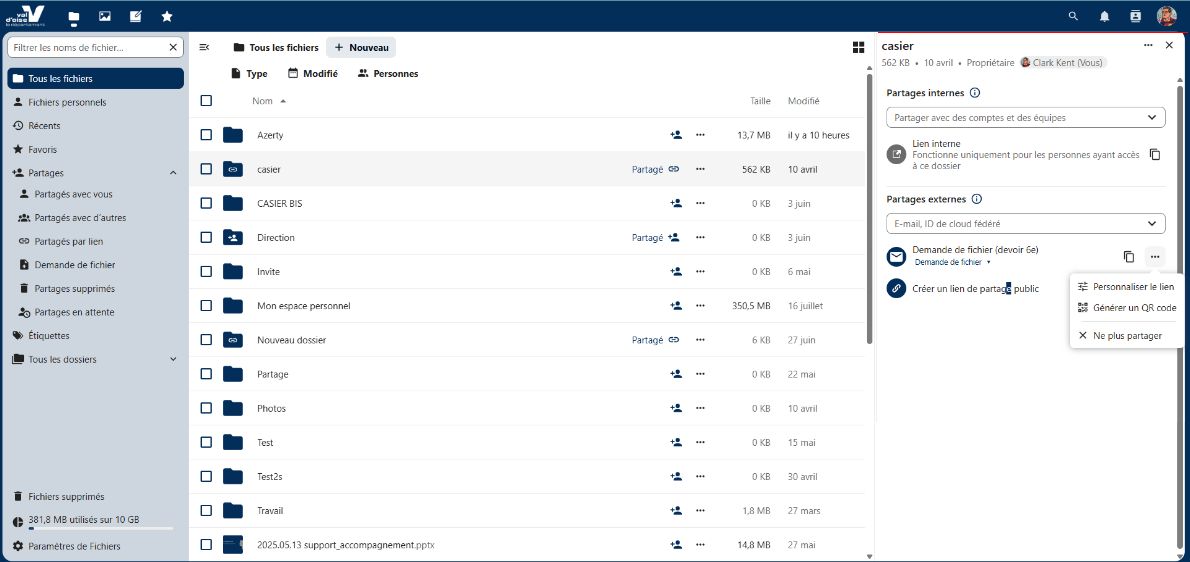Click the file name filter input field
This screenshot has height=562, width=1190.
88,47
